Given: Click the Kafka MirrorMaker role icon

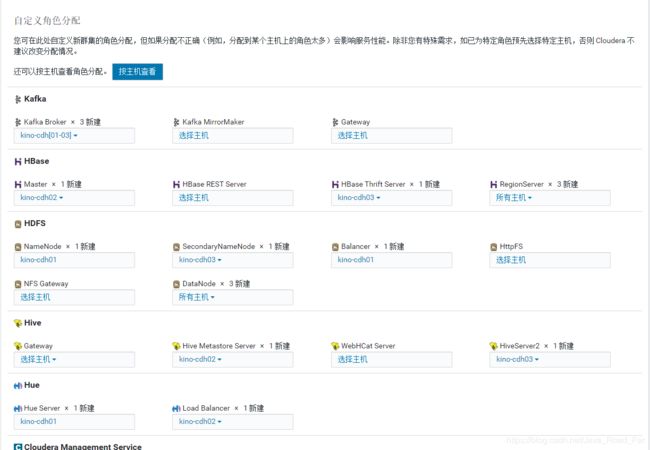Looking at the screenshot, I should tap(177, 122).
